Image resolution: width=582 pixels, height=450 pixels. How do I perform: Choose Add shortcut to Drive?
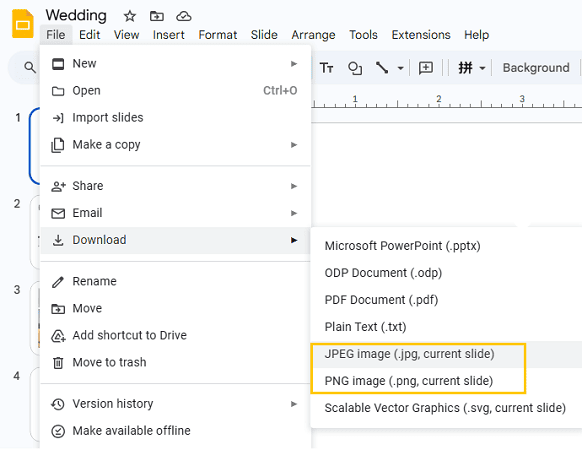(x=175, y=335)
